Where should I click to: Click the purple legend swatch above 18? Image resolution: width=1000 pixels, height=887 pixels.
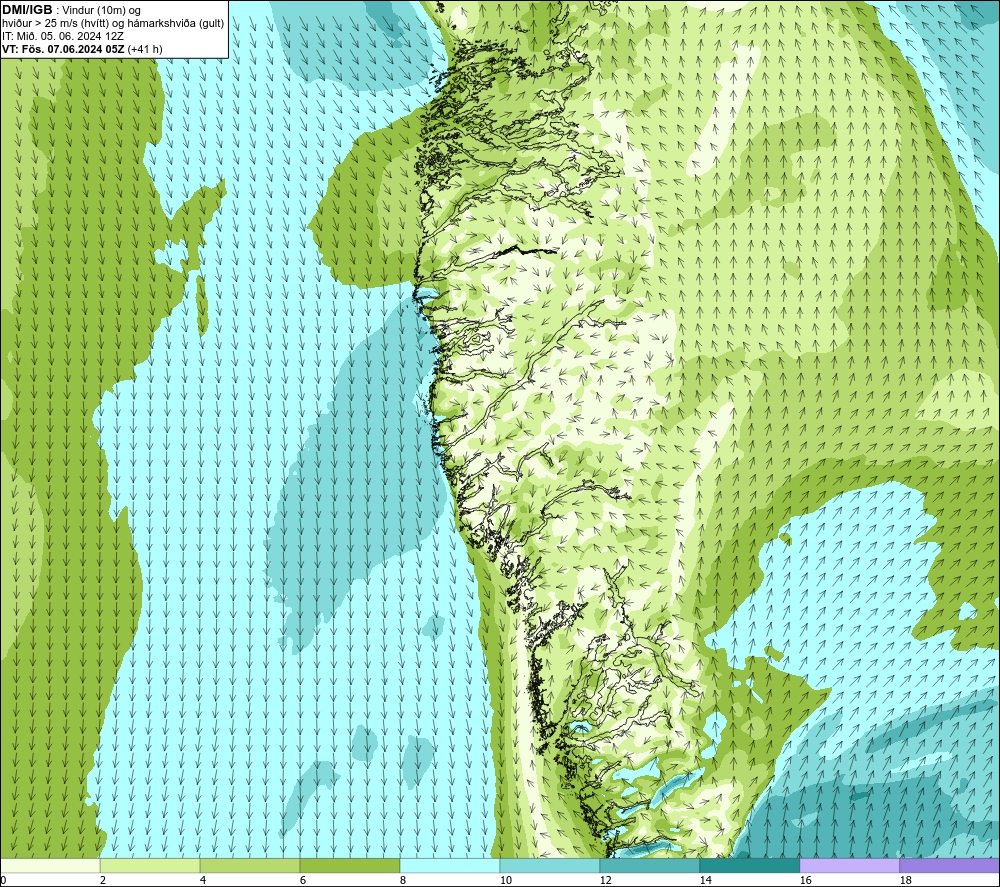click(949, 865)
